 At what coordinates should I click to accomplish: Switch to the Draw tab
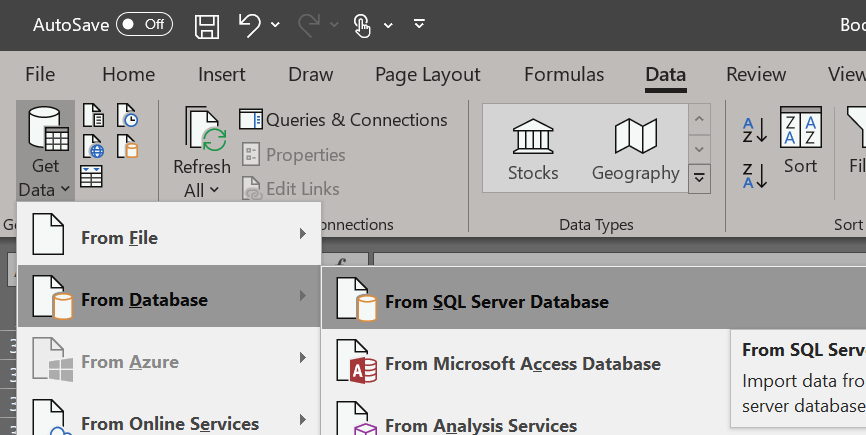[x=310, y=75]
